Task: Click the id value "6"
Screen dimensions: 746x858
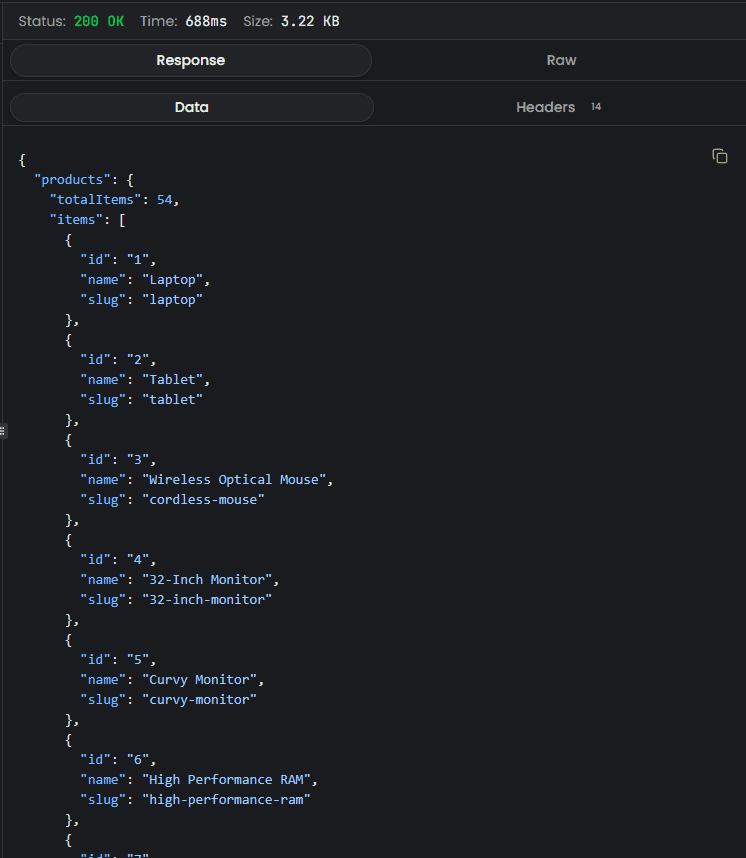Action: [138, 760]
